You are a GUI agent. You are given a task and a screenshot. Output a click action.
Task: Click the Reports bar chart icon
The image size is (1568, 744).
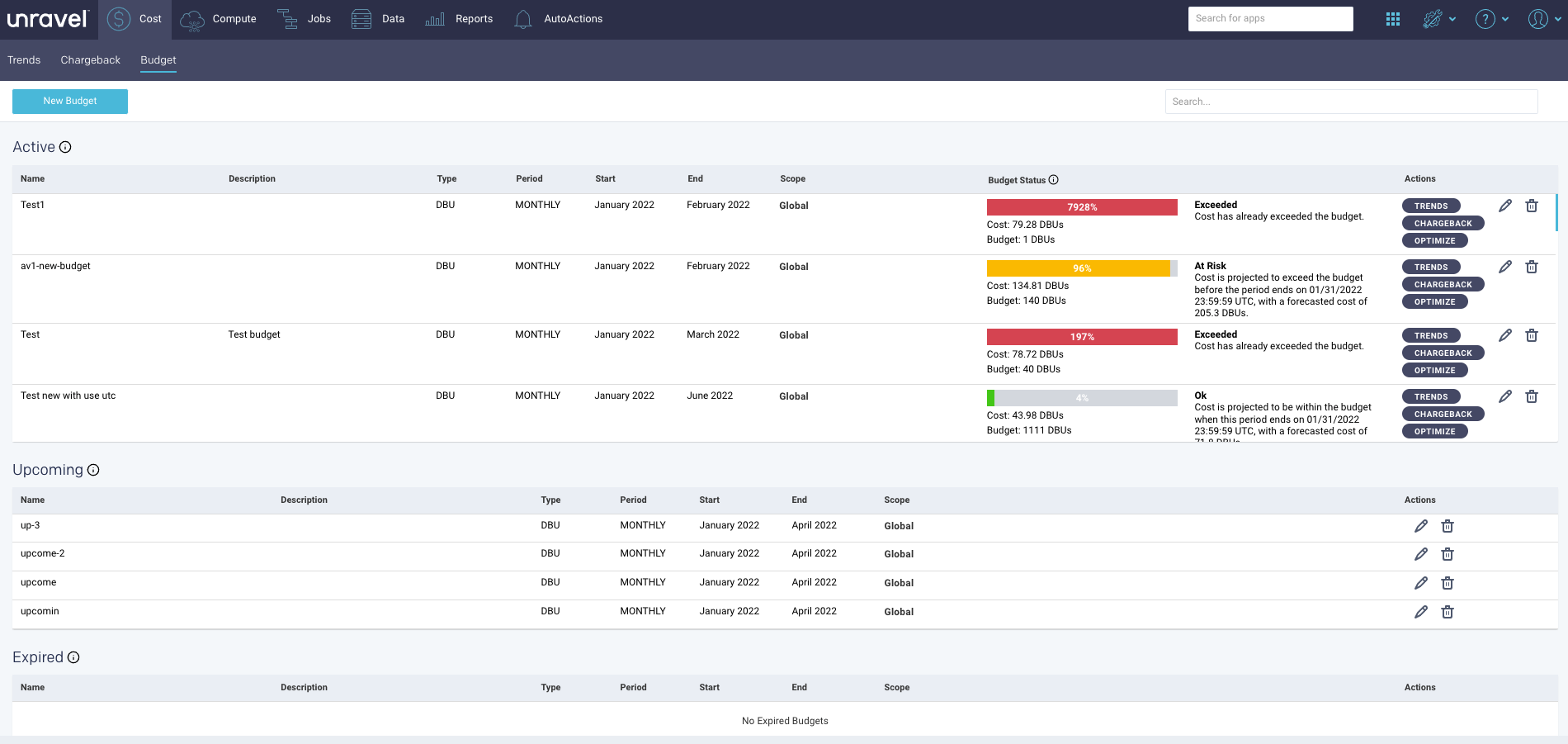[x=435, y=19]
